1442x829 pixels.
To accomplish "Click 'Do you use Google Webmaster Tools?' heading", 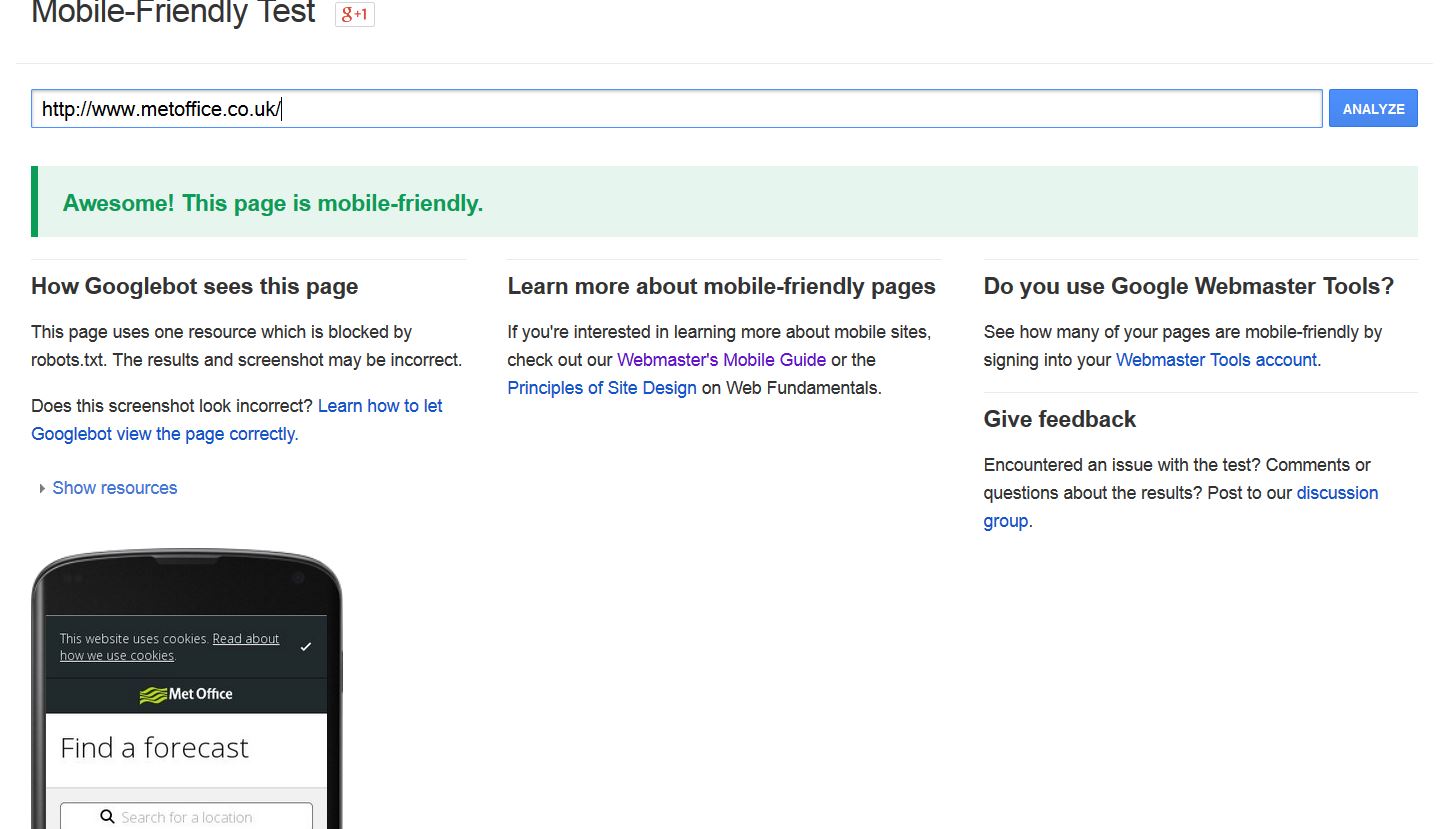I will (x=1188, y=286).
